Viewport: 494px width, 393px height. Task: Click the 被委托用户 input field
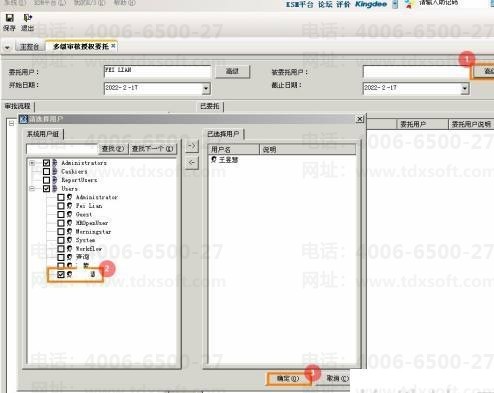click(416, 72)
